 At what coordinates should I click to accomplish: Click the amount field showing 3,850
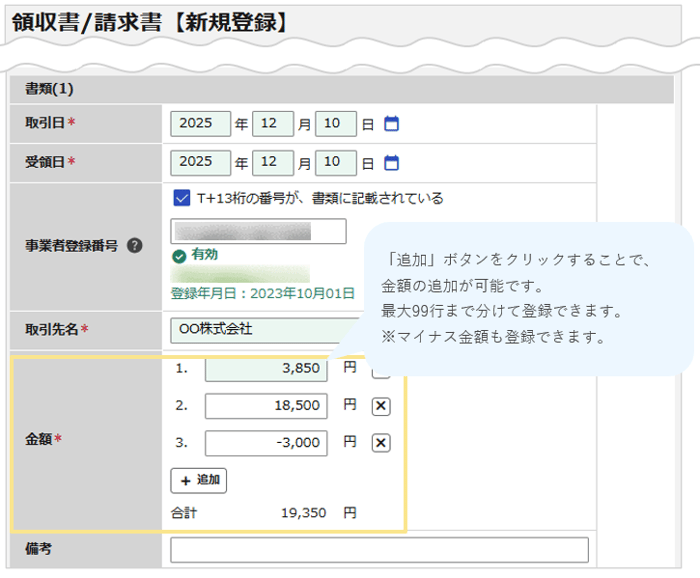[266, 370]
